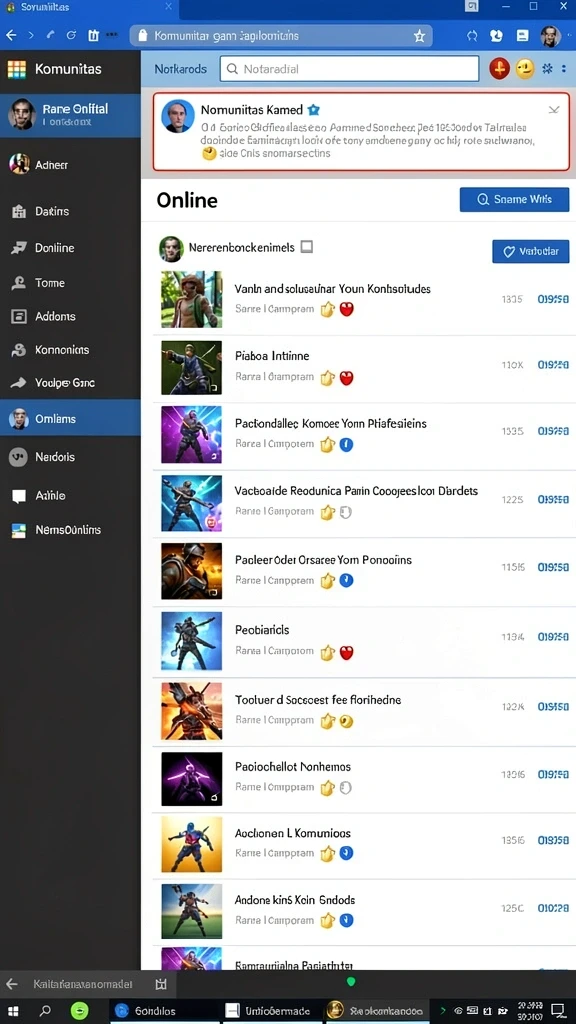Click thumbs-up on the Vacboaide Reodunica row

(327, 513)
